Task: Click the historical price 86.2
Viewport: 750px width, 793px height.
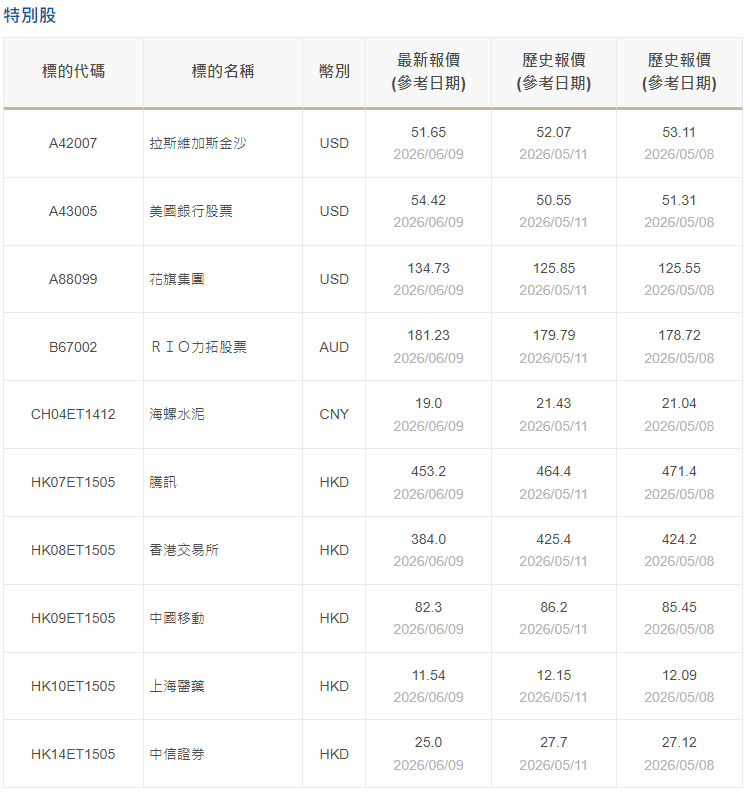Action: pos(554,607)
